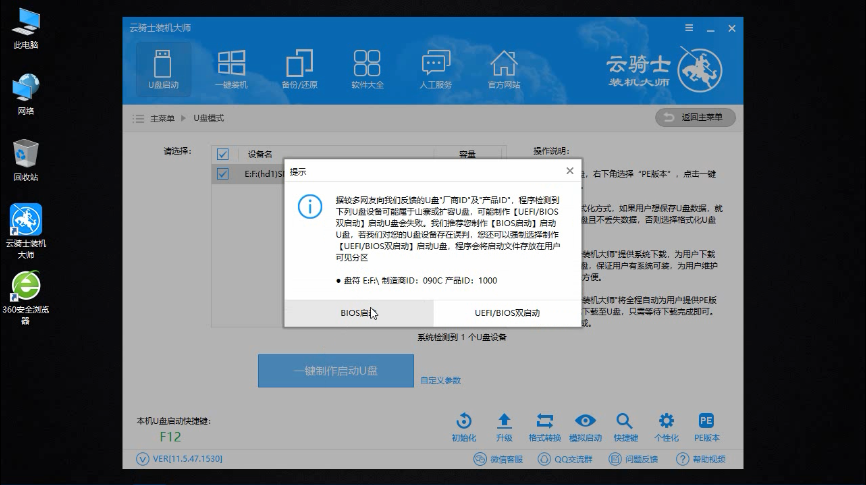Select 360安全浏览器 desktop shortcut
The height and width of the screenshot is (485, 866).
(x=26, y=297)
